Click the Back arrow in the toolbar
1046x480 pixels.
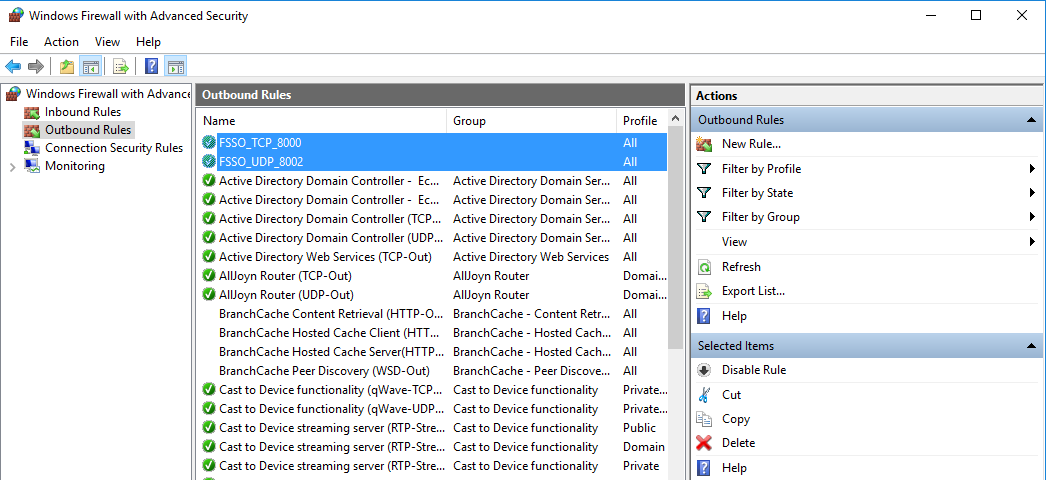13,67
